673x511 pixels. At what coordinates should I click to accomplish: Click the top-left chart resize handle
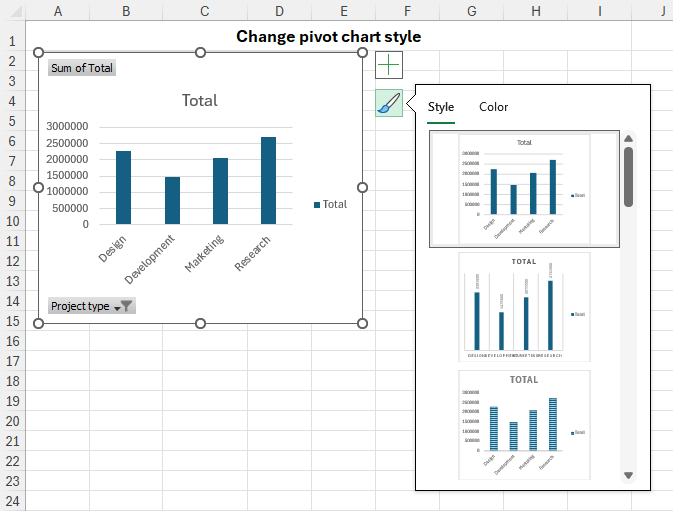coord(38,52)
